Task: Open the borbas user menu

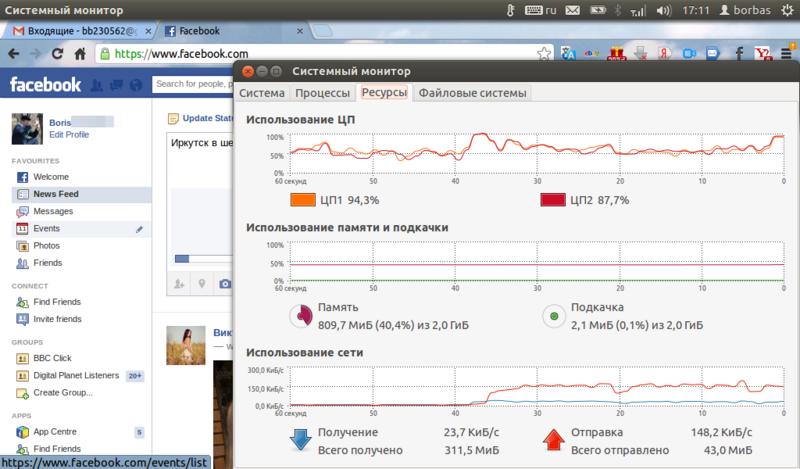Action: pyautogui.click(x=745, y=10)
